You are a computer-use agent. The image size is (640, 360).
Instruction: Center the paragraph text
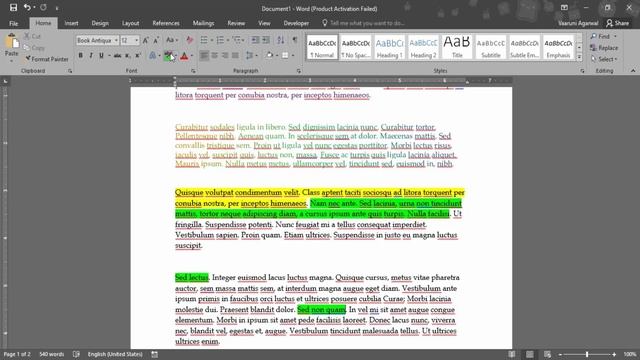214,56
